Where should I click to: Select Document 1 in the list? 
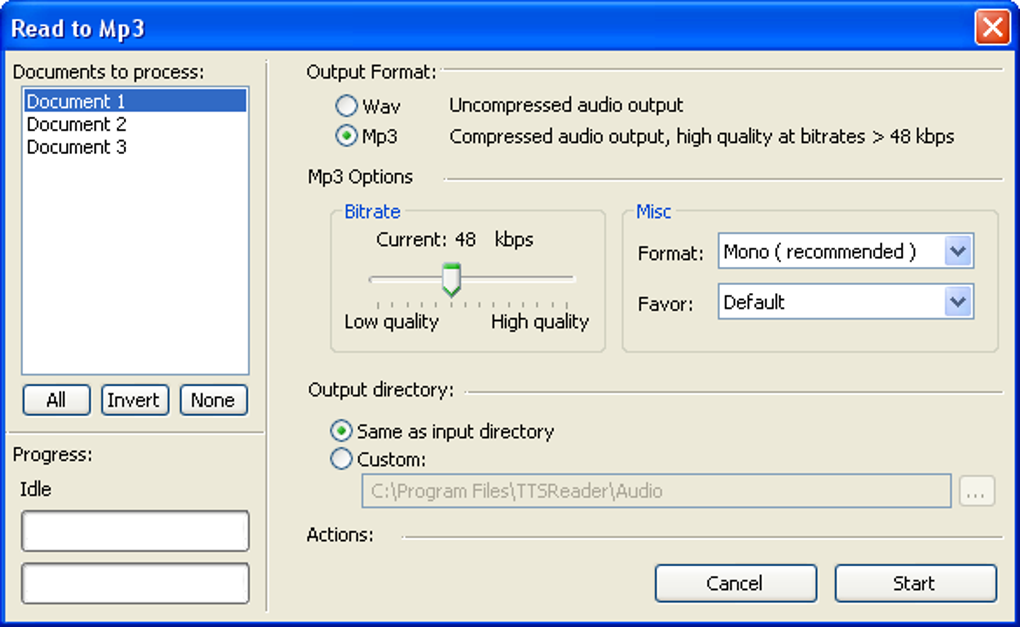pos(135,101)
